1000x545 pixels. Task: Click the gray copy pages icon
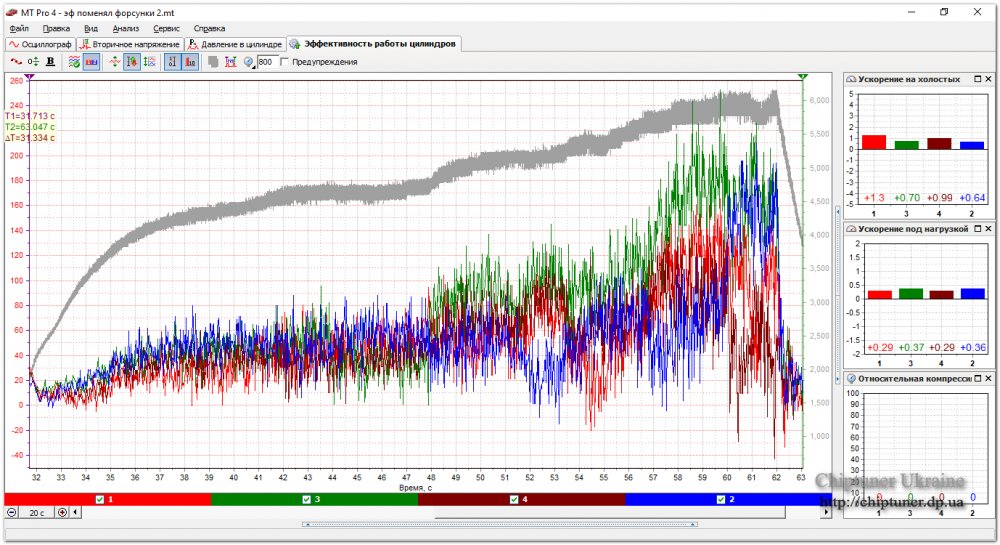[x=213, y=62]
